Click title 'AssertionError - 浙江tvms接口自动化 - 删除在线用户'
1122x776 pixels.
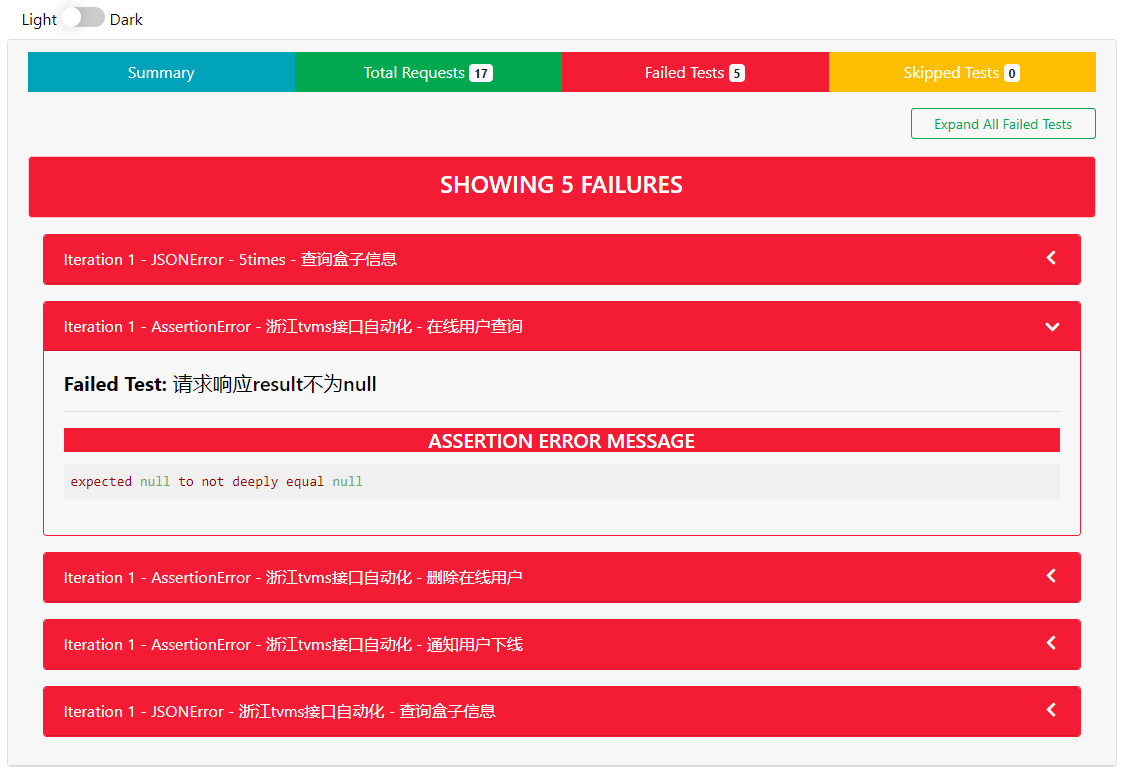click(x=337, y=577)
